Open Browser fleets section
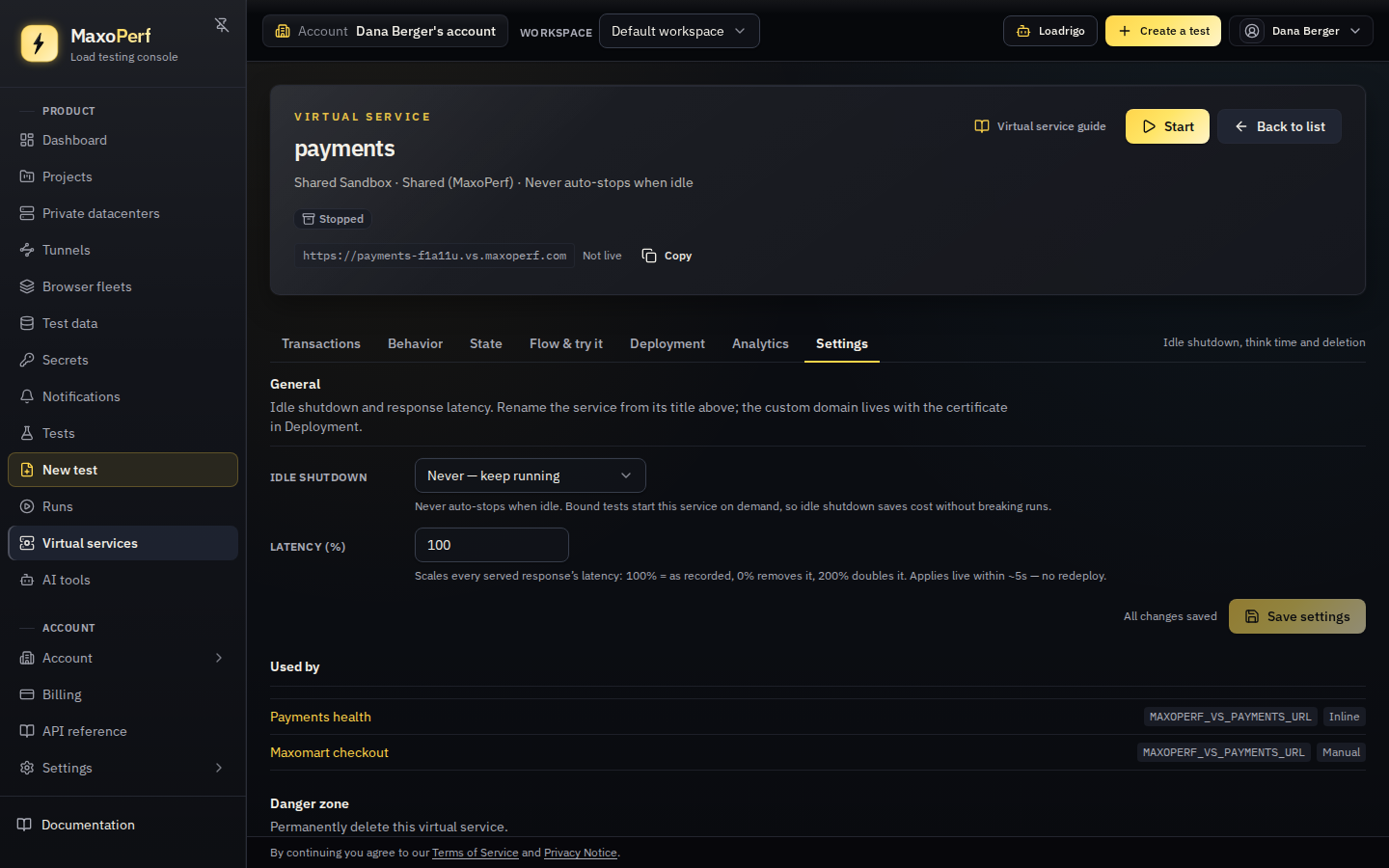 click(123, 286)
